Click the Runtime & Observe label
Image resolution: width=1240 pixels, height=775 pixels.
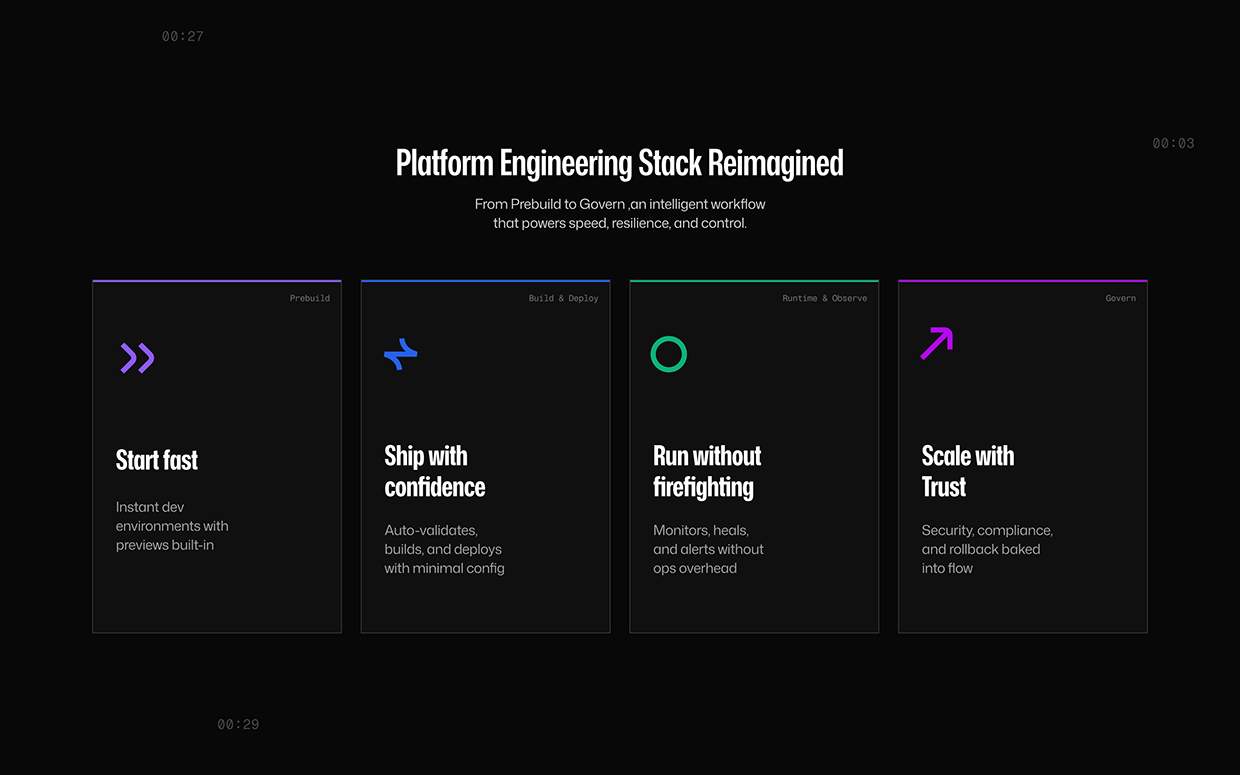(x=825, y=297)
